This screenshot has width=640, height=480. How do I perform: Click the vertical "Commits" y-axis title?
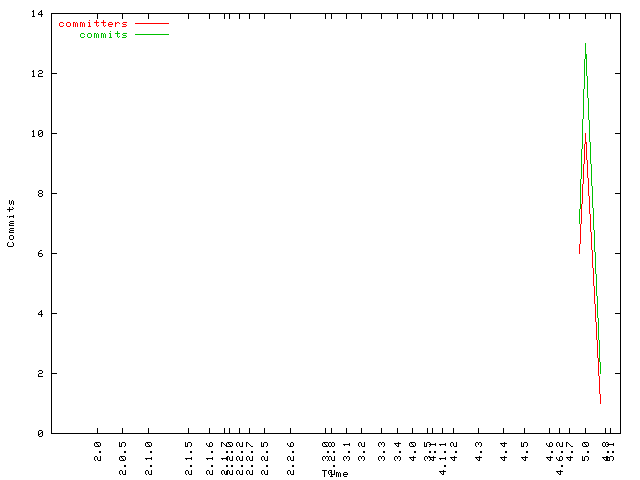11,223
